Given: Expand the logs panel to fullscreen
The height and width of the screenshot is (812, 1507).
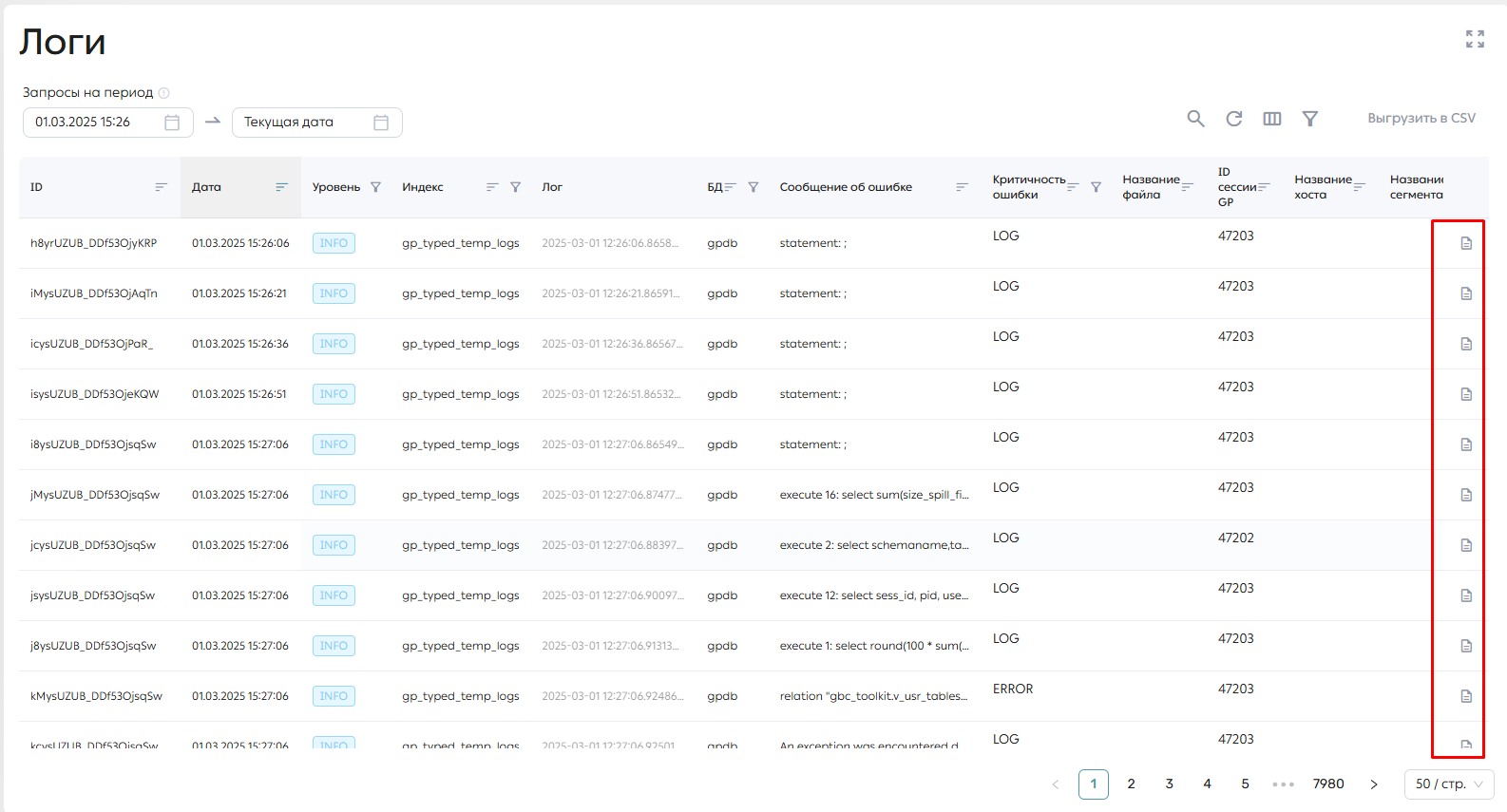Looking at the screenshot, I should pyautogui.click(x=1475, y=39).
